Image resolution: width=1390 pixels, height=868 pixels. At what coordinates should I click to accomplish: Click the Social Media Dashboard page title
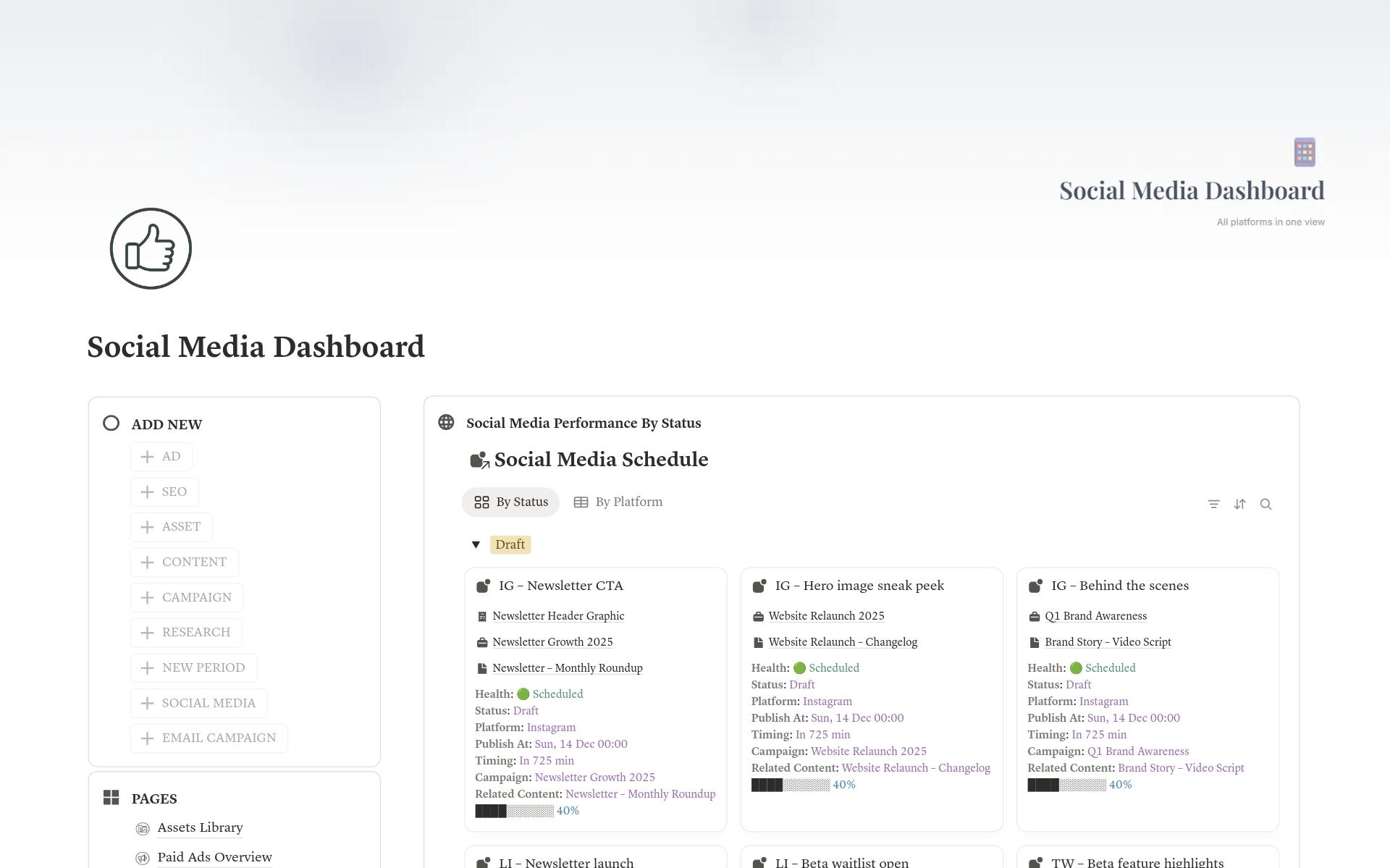(256, 347)
